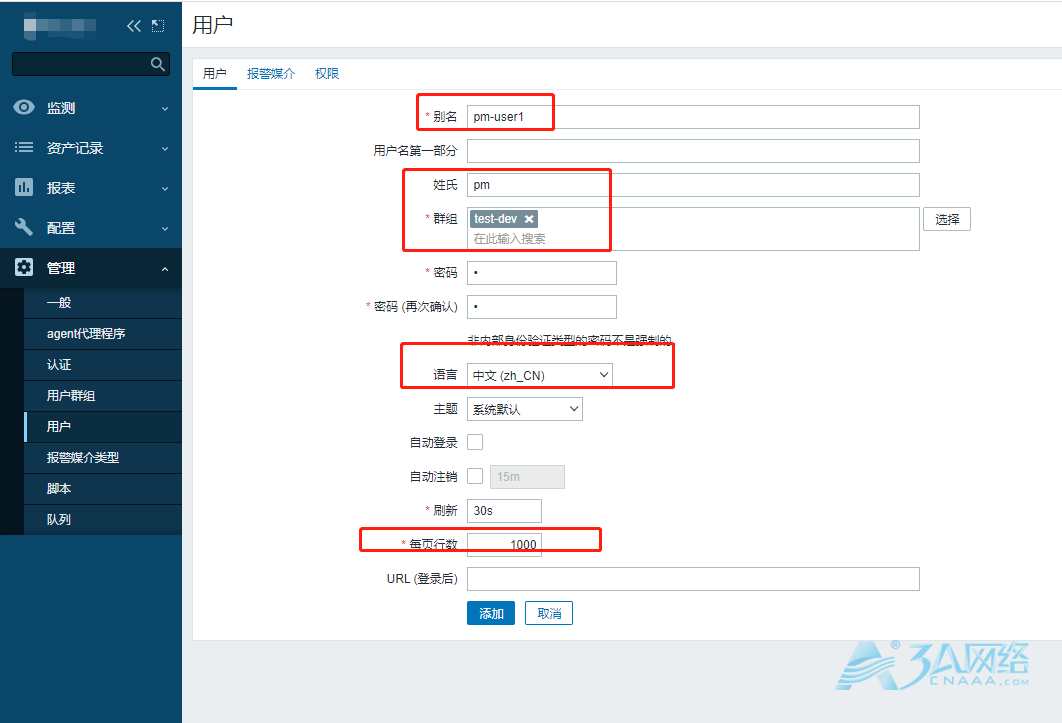Screen dimensions: 1062x723
Task: Click the 刷新 field containing 30s
Action: click(504, 511)
